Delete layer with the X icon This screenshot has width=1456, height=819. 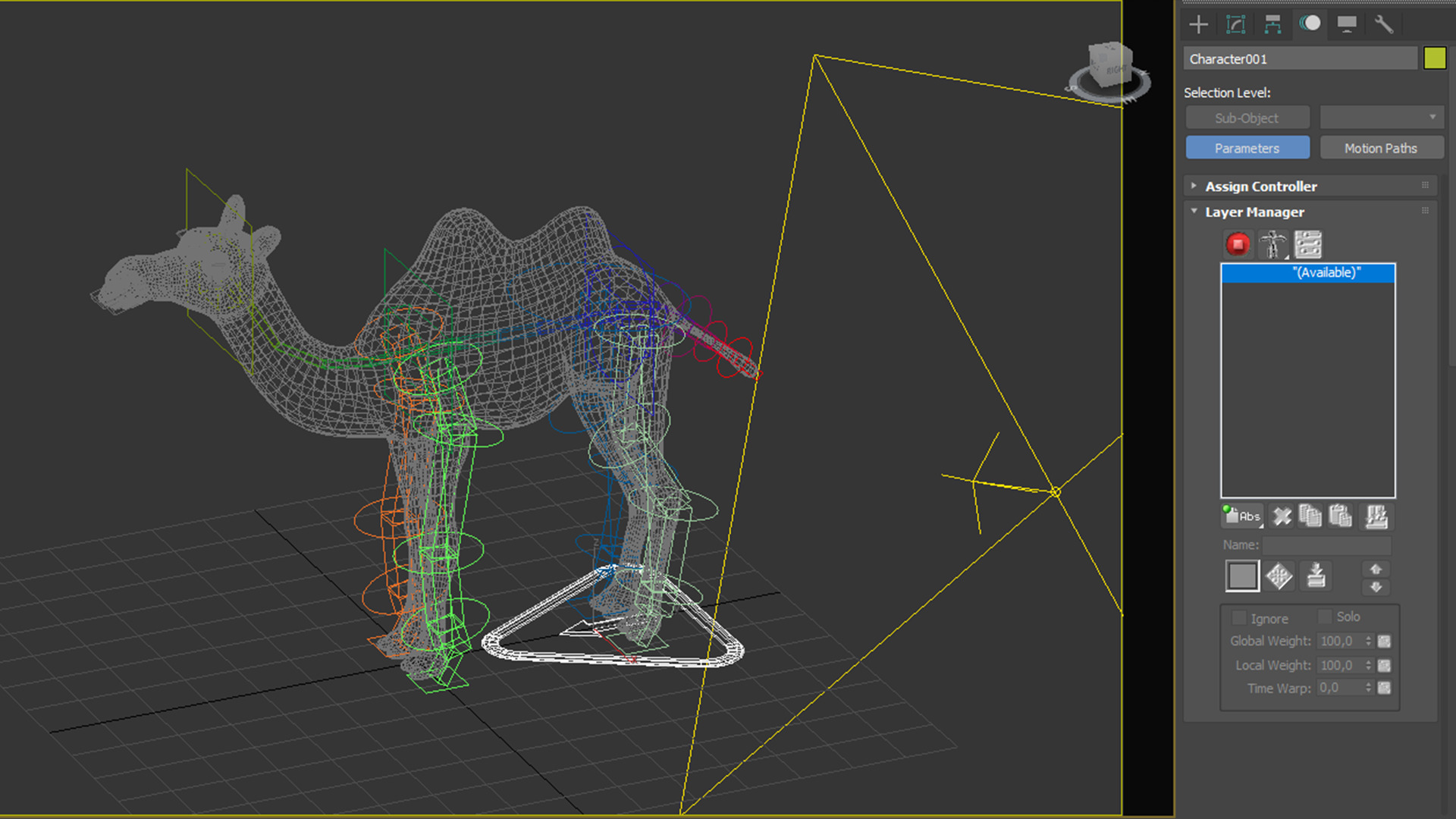(1282, 516)
